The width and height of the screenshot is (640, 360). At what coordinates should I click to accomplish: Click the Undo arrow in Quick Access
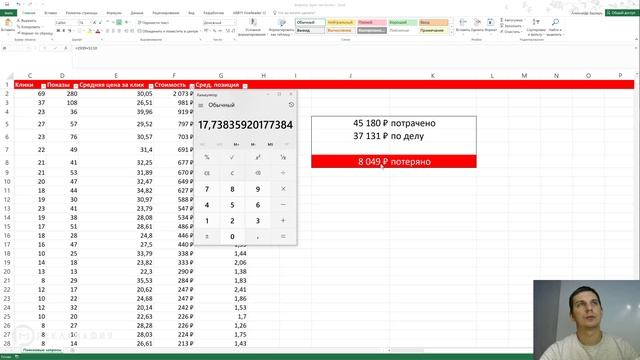click(x=18, y=4)
